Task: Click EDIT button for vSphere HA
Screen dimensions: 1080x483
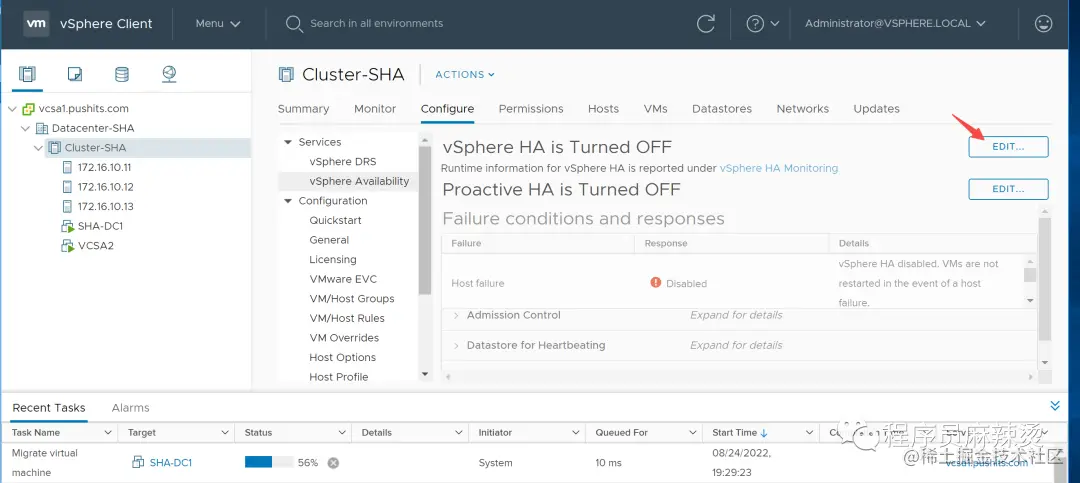Action: pos(1008,147)
